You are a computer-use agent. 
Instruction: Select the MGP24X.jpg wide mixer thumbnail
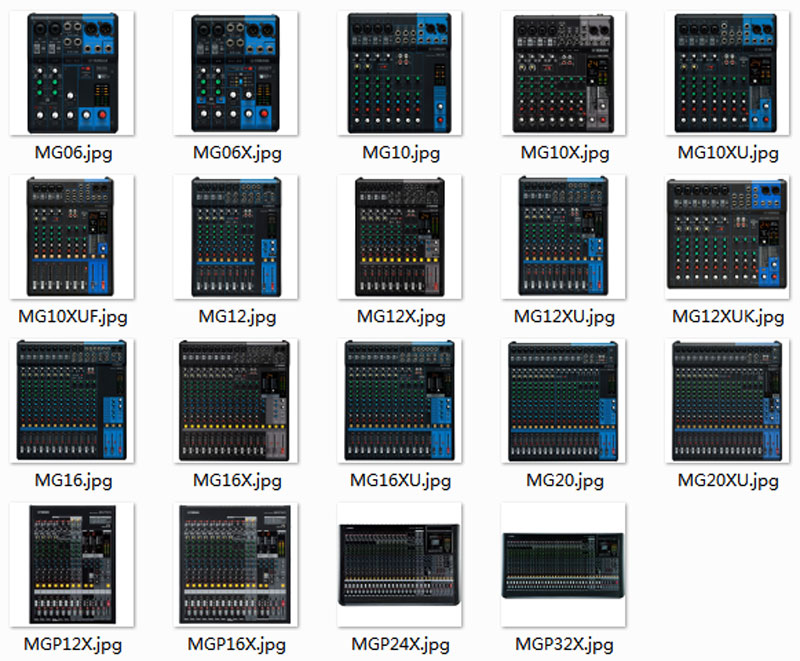pos(400,565)
